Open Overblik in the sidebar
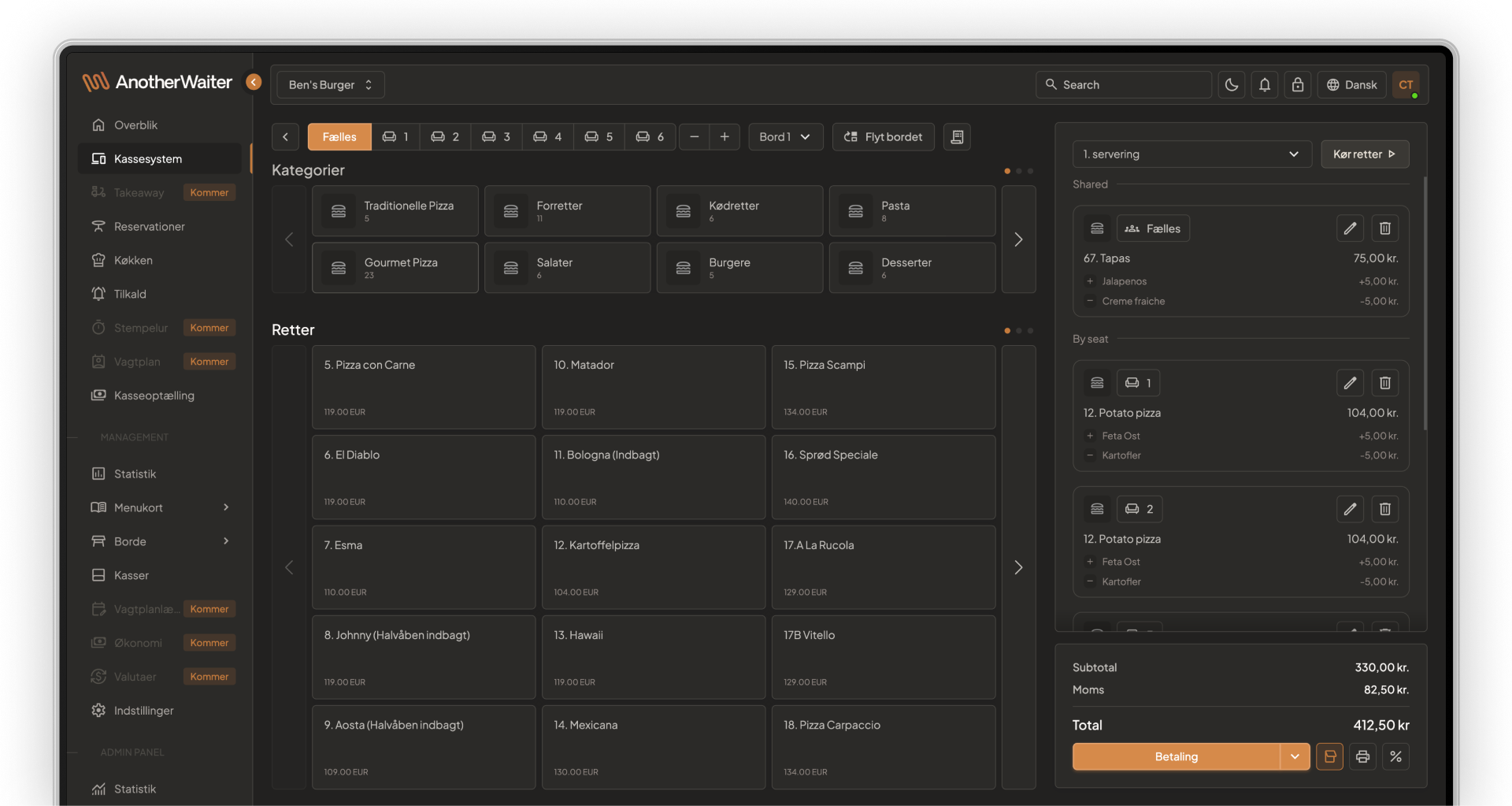The image size is (1512, 806). (x=159, y=125)
